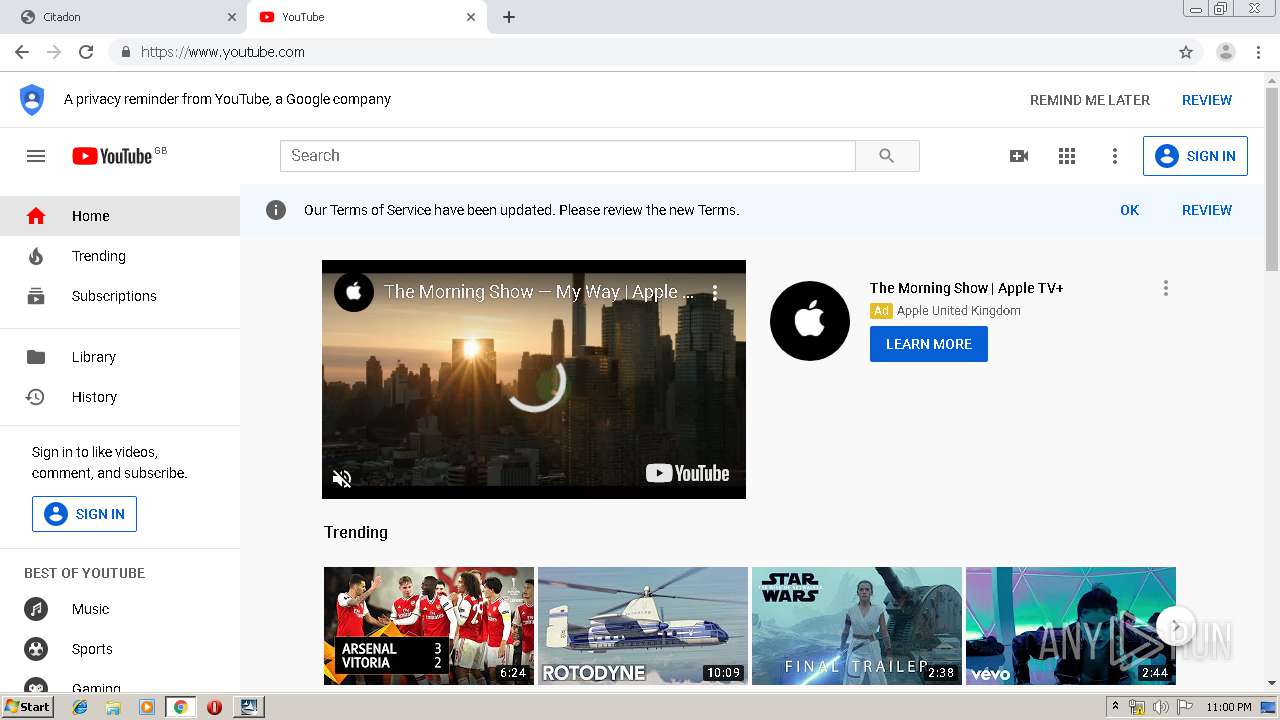Open Chrome profile avatar icon
The image size is (1280, 720).
[1226, 52]
